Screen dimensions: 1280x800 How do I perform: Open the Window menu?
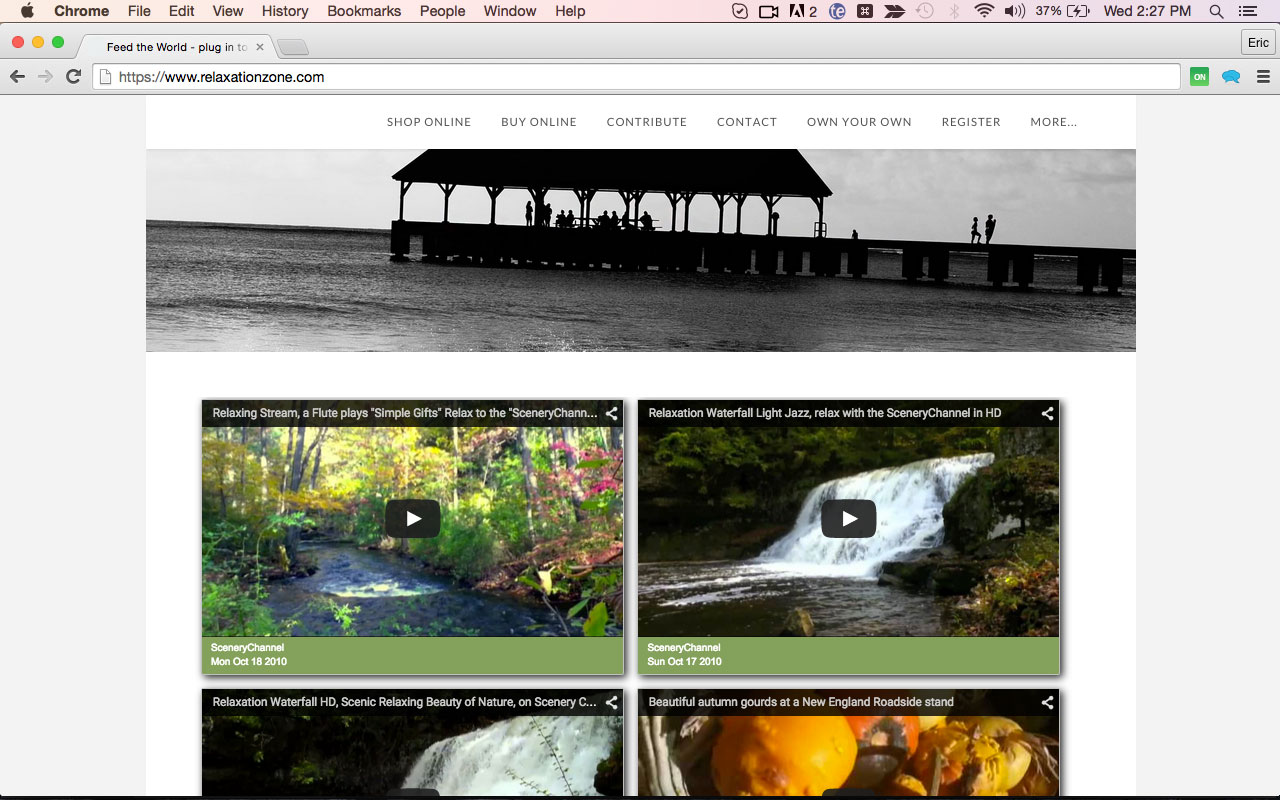510,11
